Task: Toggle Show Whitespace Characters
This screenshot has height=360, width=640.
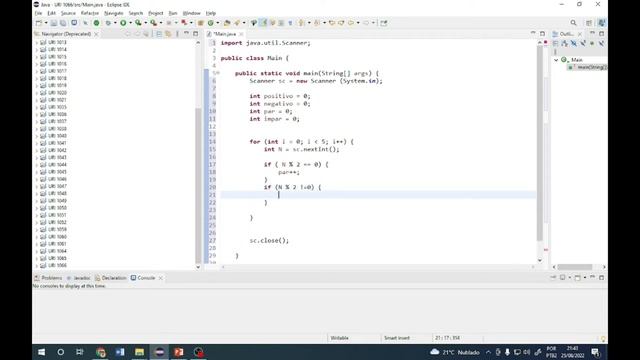Action: [290, 23]
